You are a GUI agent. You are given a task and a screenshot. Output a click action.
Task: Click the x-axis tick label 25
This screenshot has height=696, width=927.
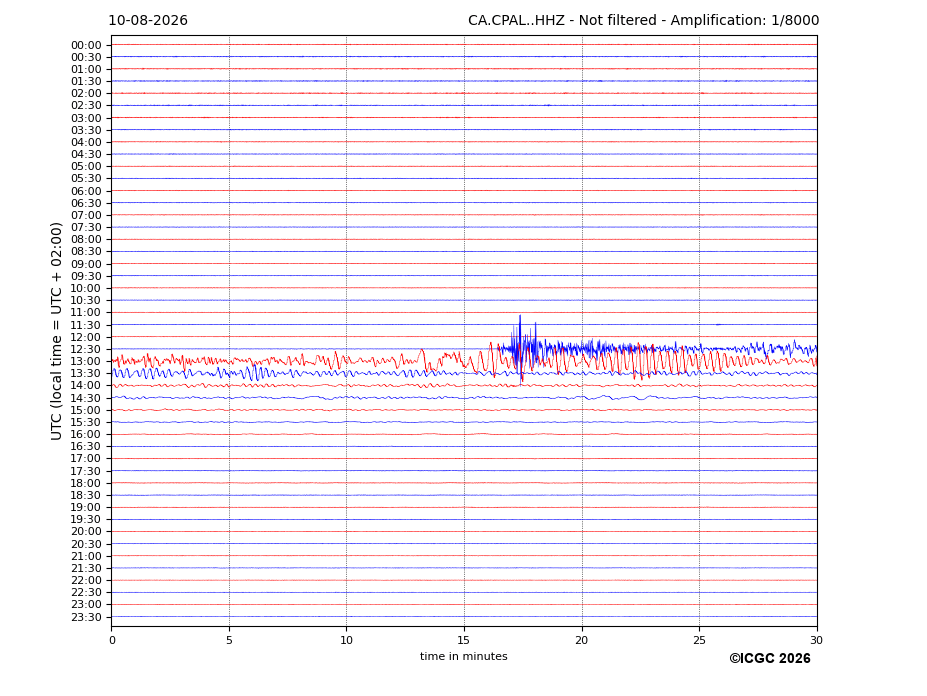pos(699,640)
